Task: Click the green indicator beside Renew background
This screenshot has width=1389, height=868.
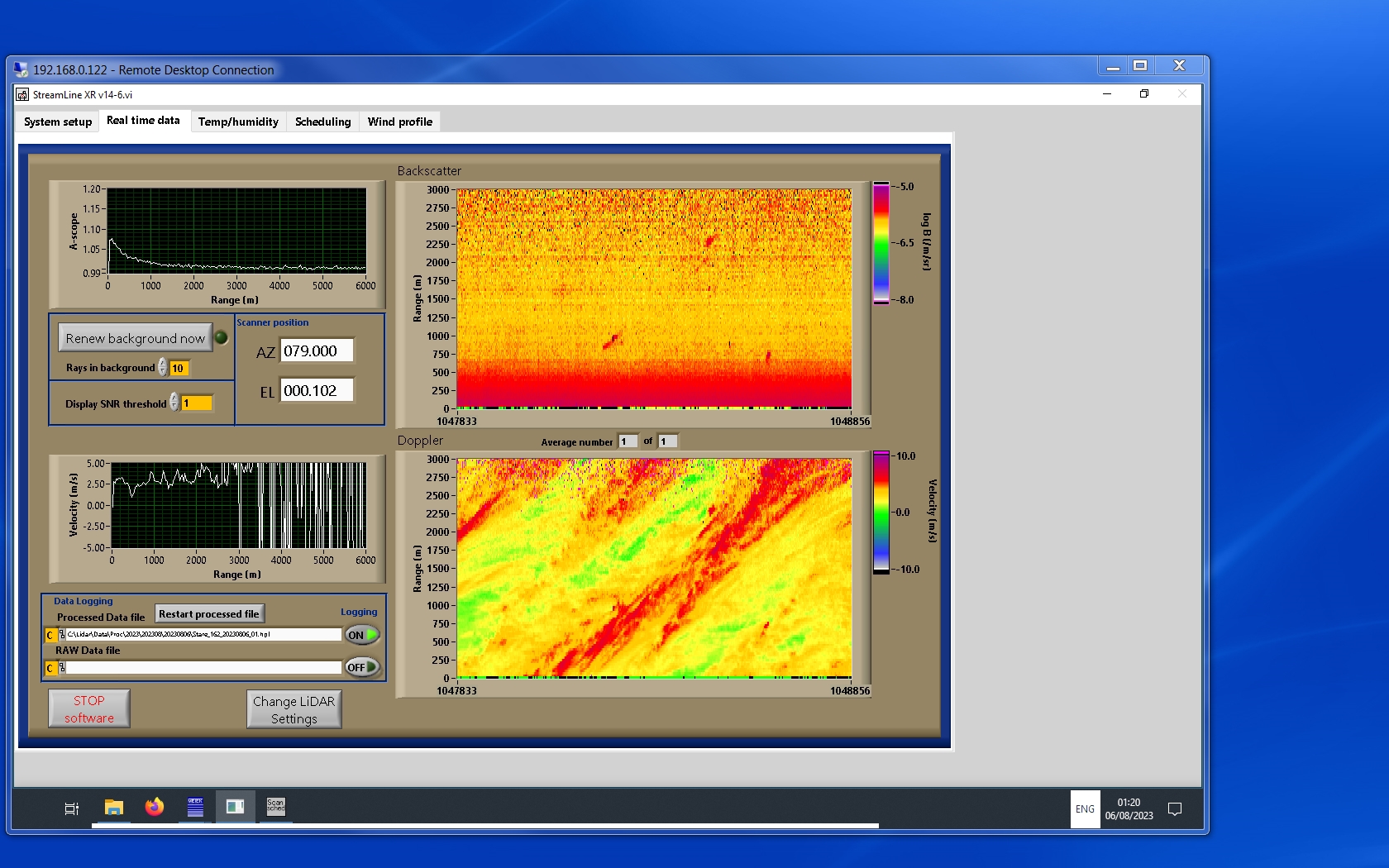Action: [221, 337]
